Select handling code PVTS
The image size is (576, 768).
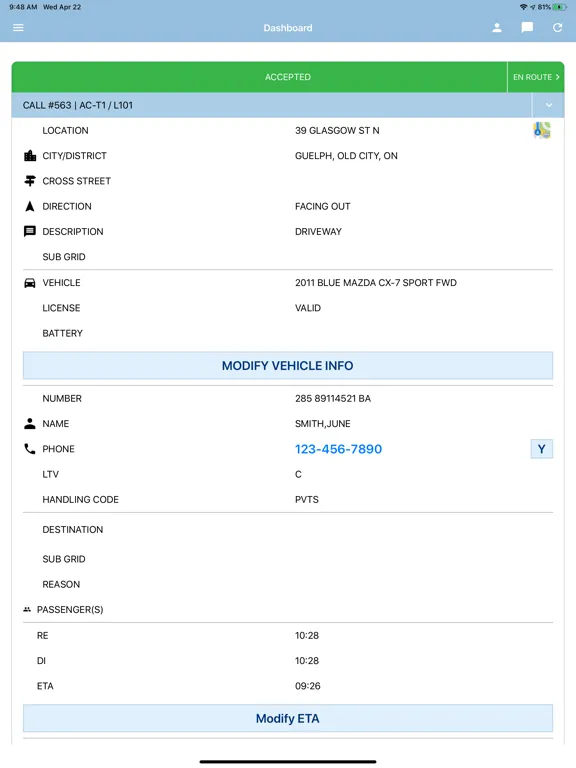(307, 499)
